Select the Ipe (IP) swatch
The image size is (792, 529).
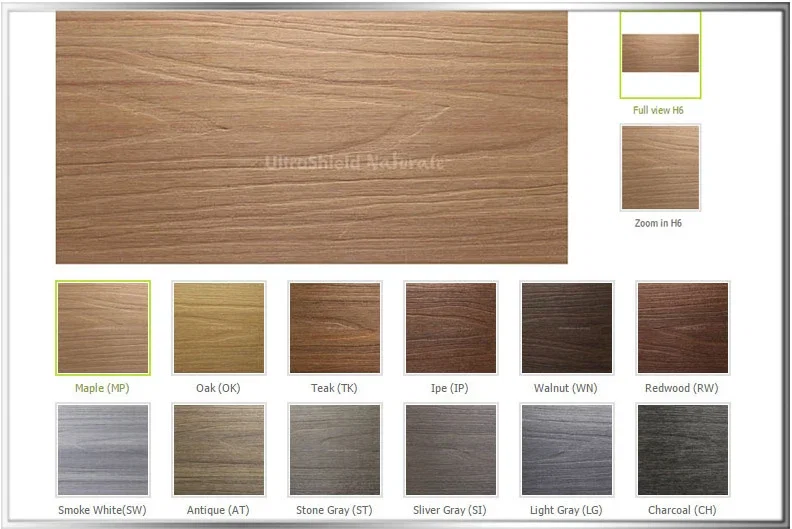click(x=451, y=328)
